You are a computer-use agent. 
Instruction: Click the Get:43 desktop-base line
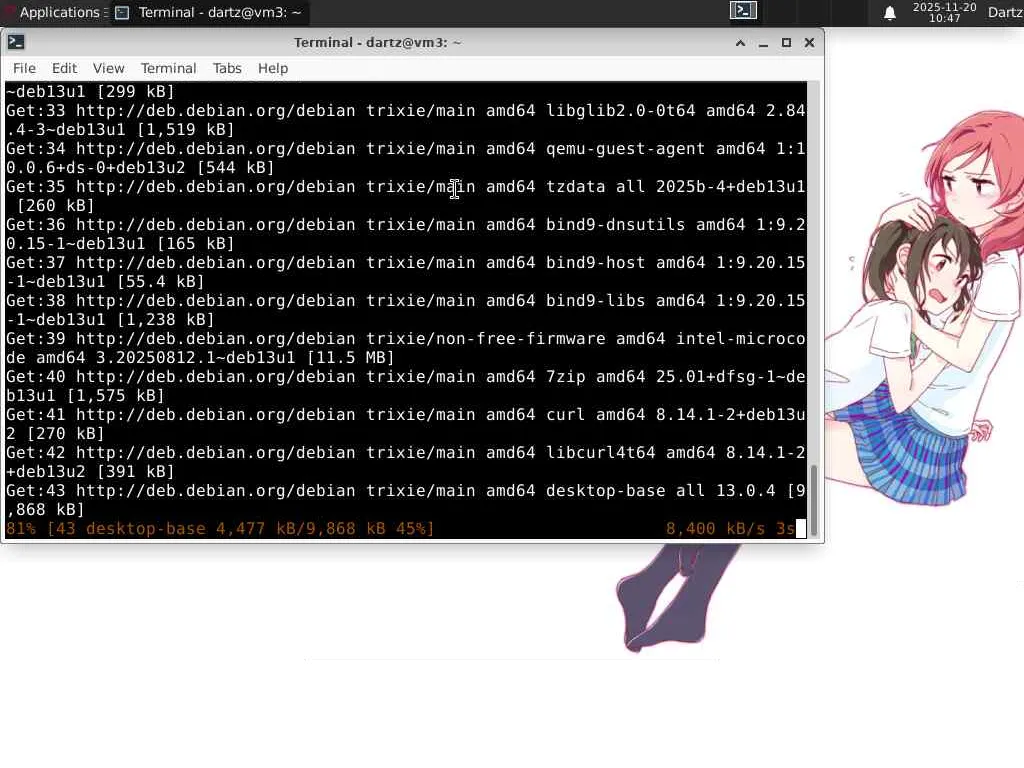(406, 500)
